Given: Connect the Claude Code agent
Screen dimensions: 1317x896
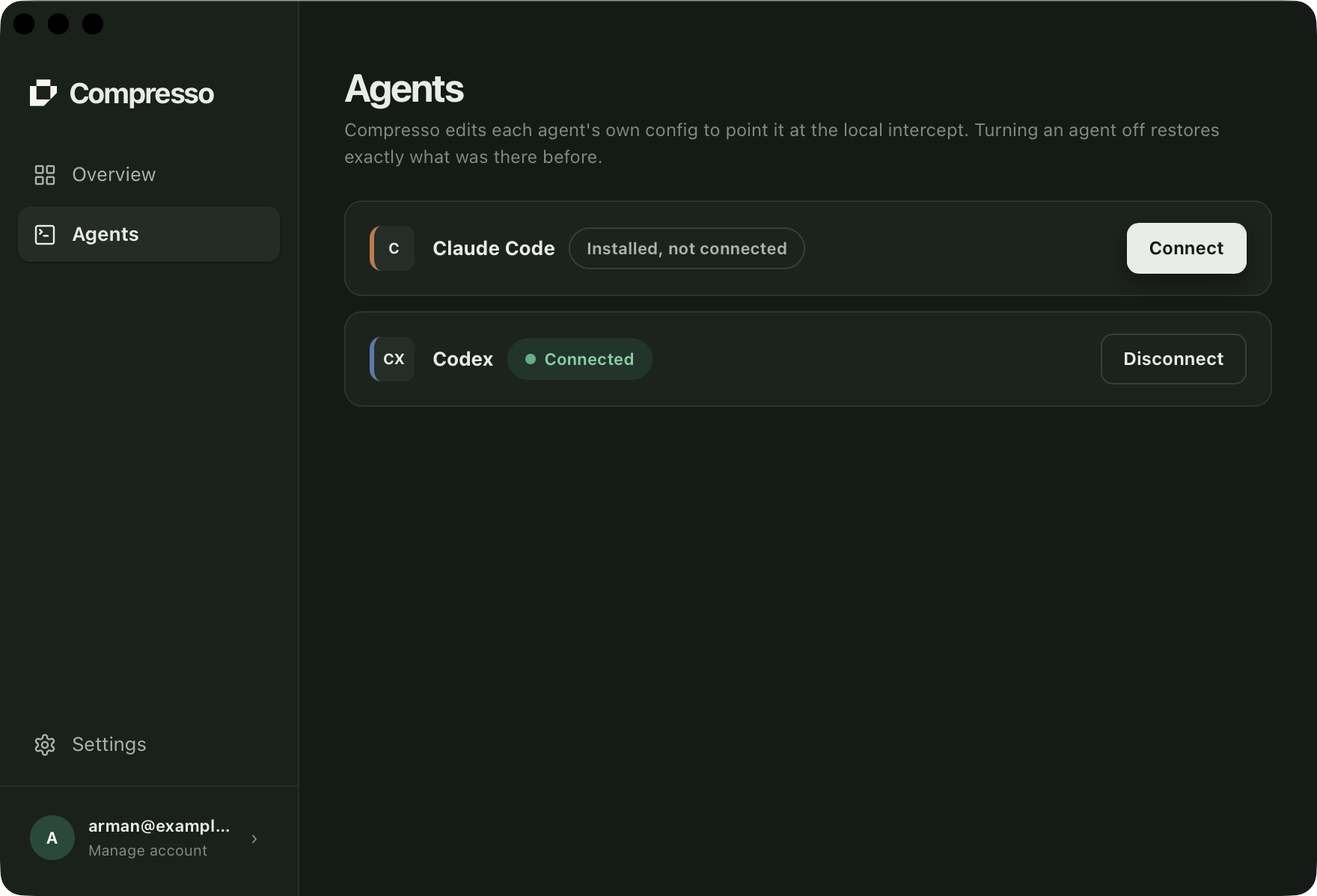Looking at the screenshot, I should pos(1186,248).
